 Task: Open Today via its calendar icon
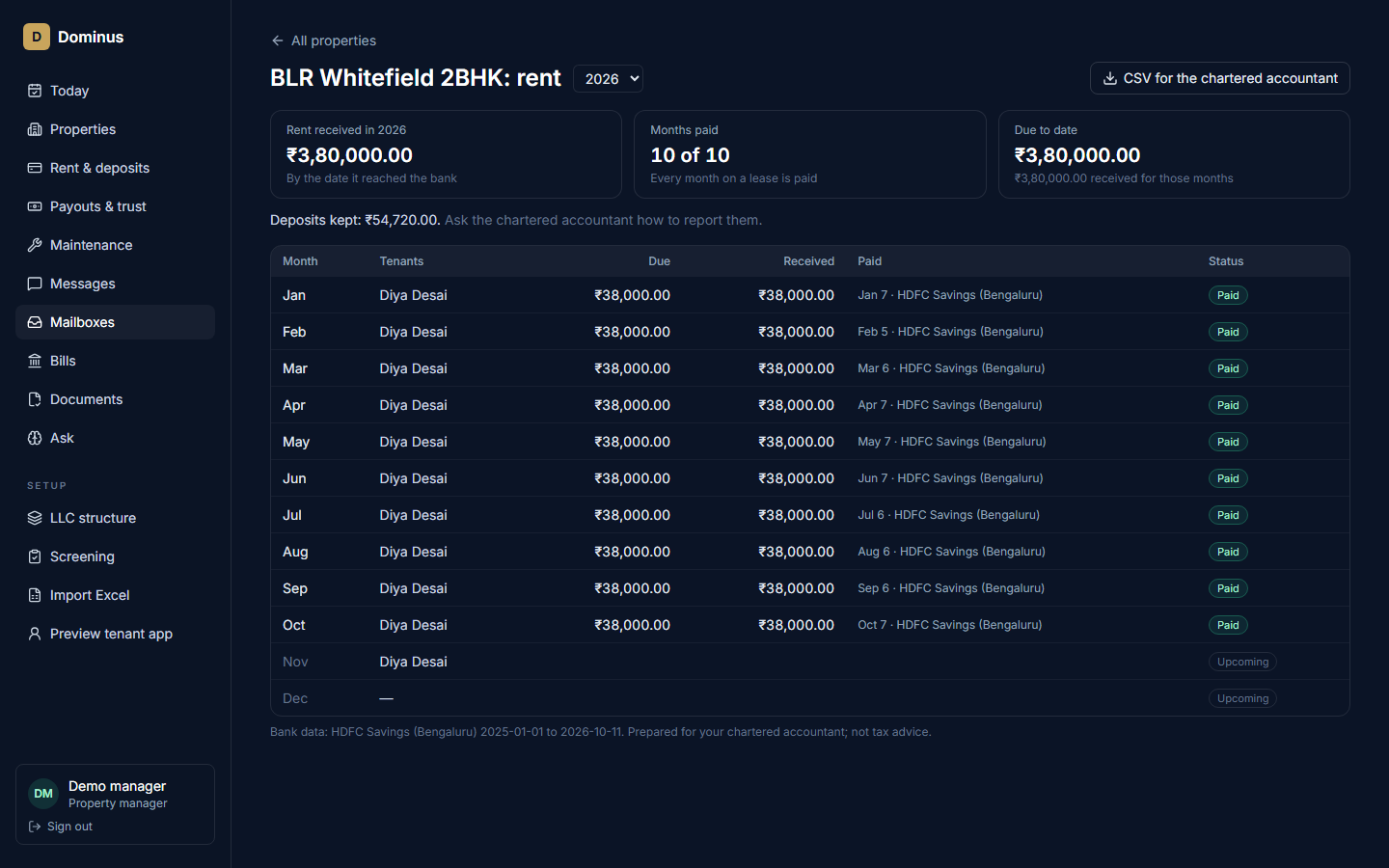click(35, 91)
